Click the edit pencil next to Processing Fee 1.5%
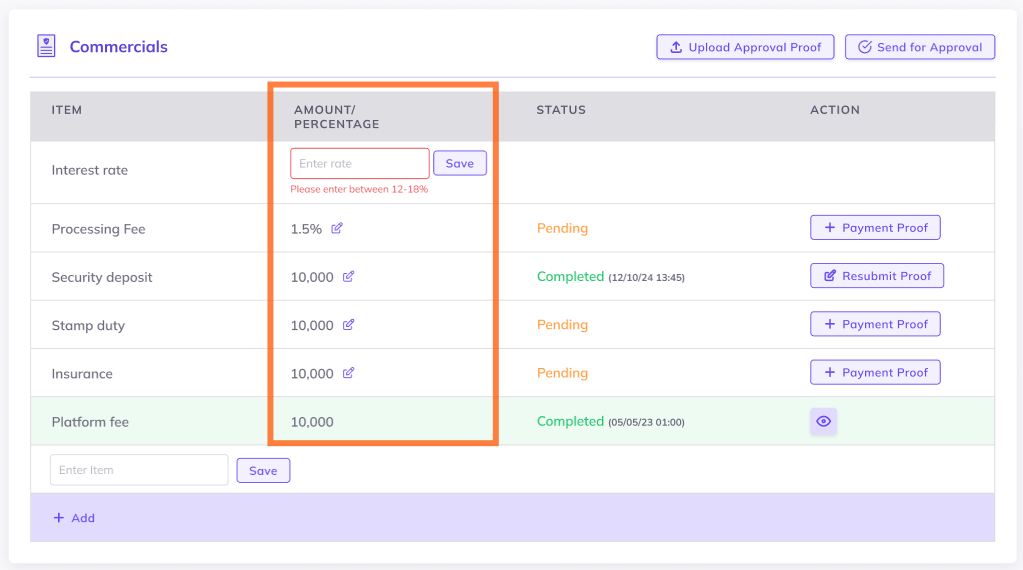Image resolution: width=1023 pixels, height=570 pixels. tap(337, 228)
